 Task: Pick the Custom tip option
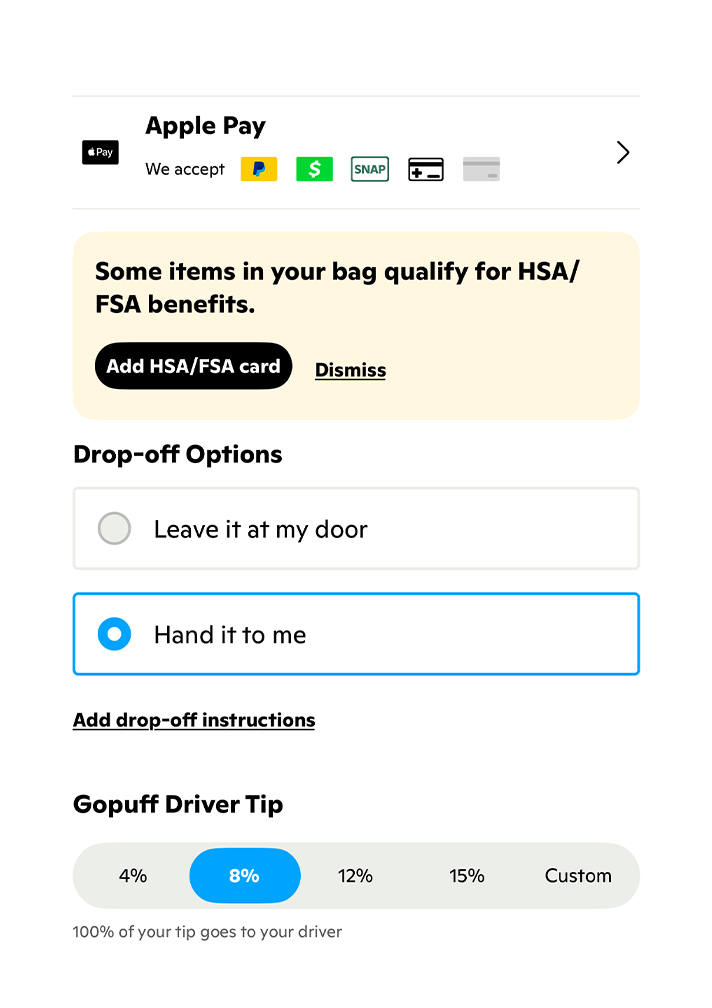pos(578,876)
